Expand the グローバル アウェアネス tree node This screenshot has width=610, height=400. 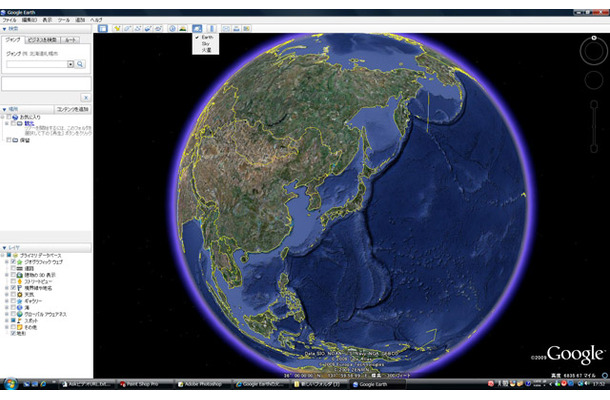[7, 314]
